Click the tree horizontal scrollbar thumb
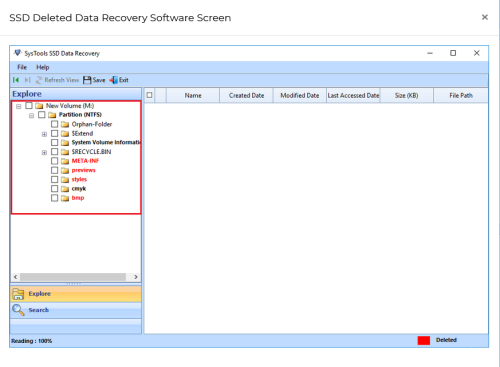 pyautogui.click(x=73, y=277)
